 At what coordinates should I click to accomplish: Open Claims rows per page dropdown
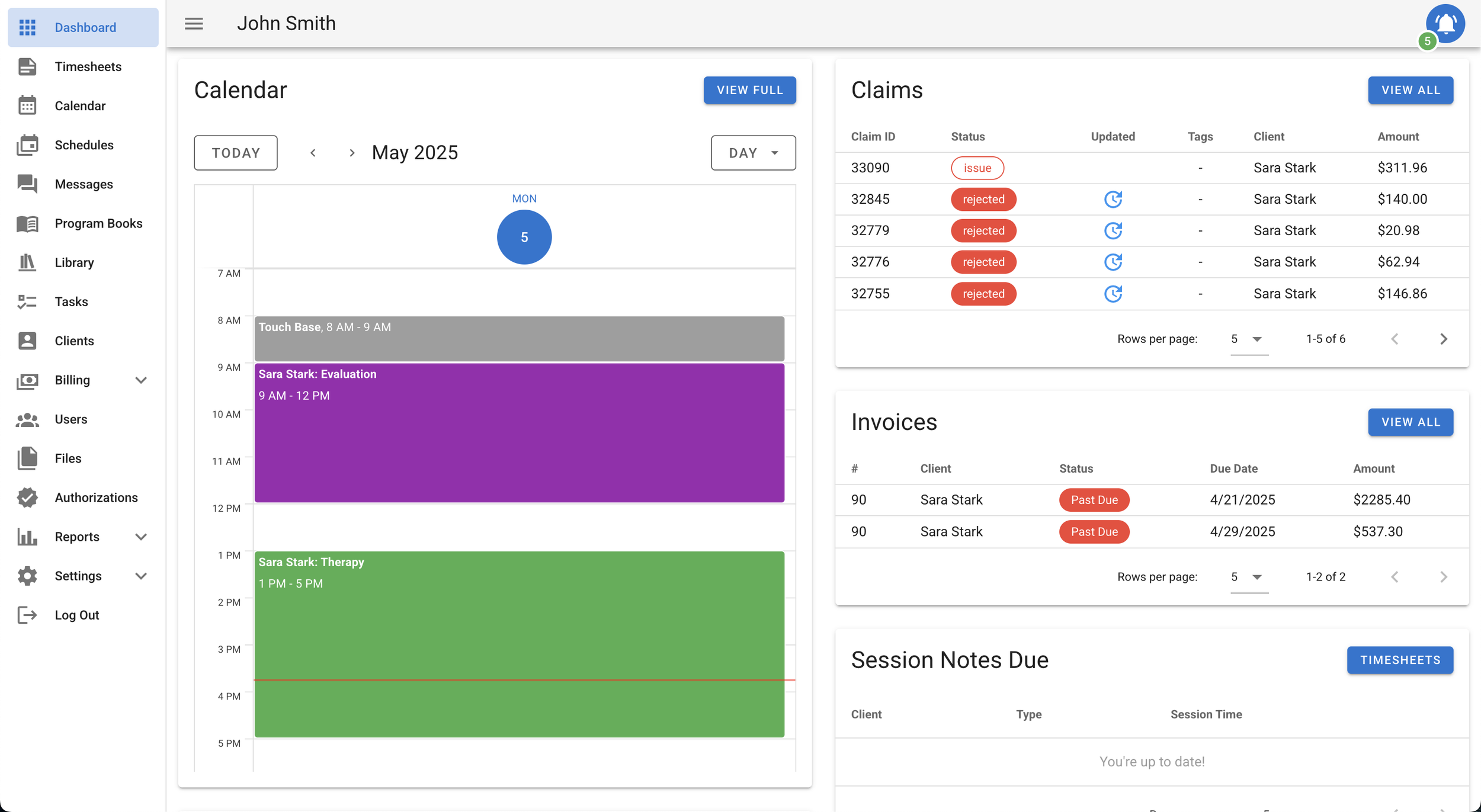(x=1249, y=339)
